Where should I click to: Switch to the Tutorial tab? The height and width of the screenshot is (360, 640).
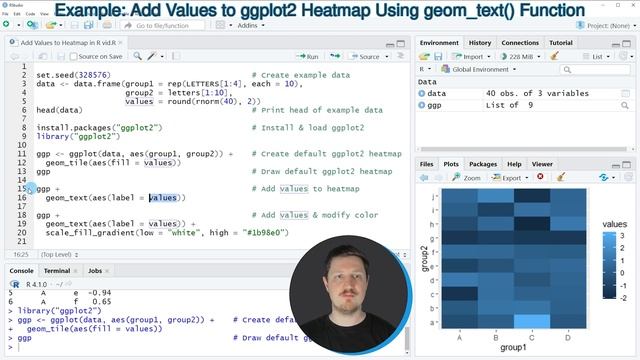point(560,42)
